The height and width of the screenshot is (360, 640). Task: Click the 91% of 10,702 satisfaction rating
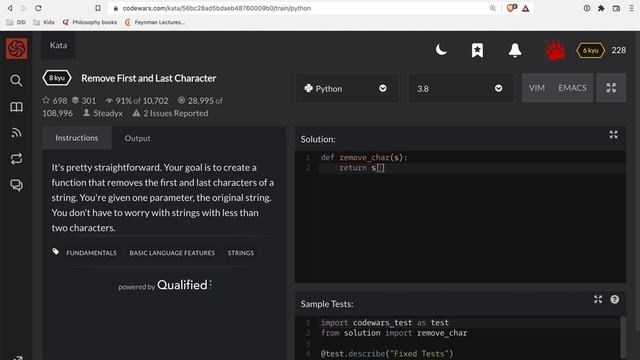click(x=136, y=100)
